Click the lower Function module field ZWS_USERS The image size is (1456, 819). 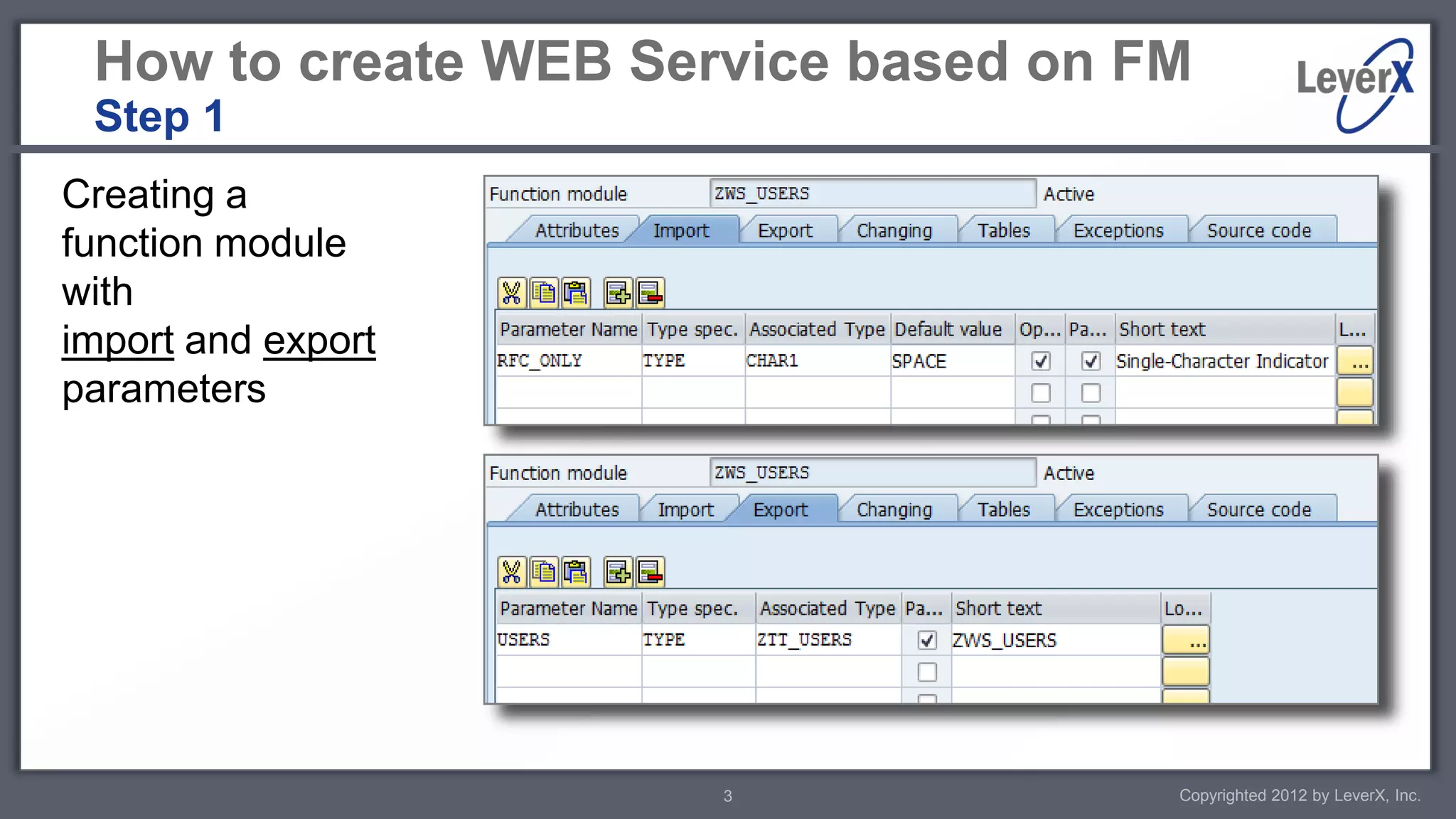pyautogui.click(x=872, y=473)
